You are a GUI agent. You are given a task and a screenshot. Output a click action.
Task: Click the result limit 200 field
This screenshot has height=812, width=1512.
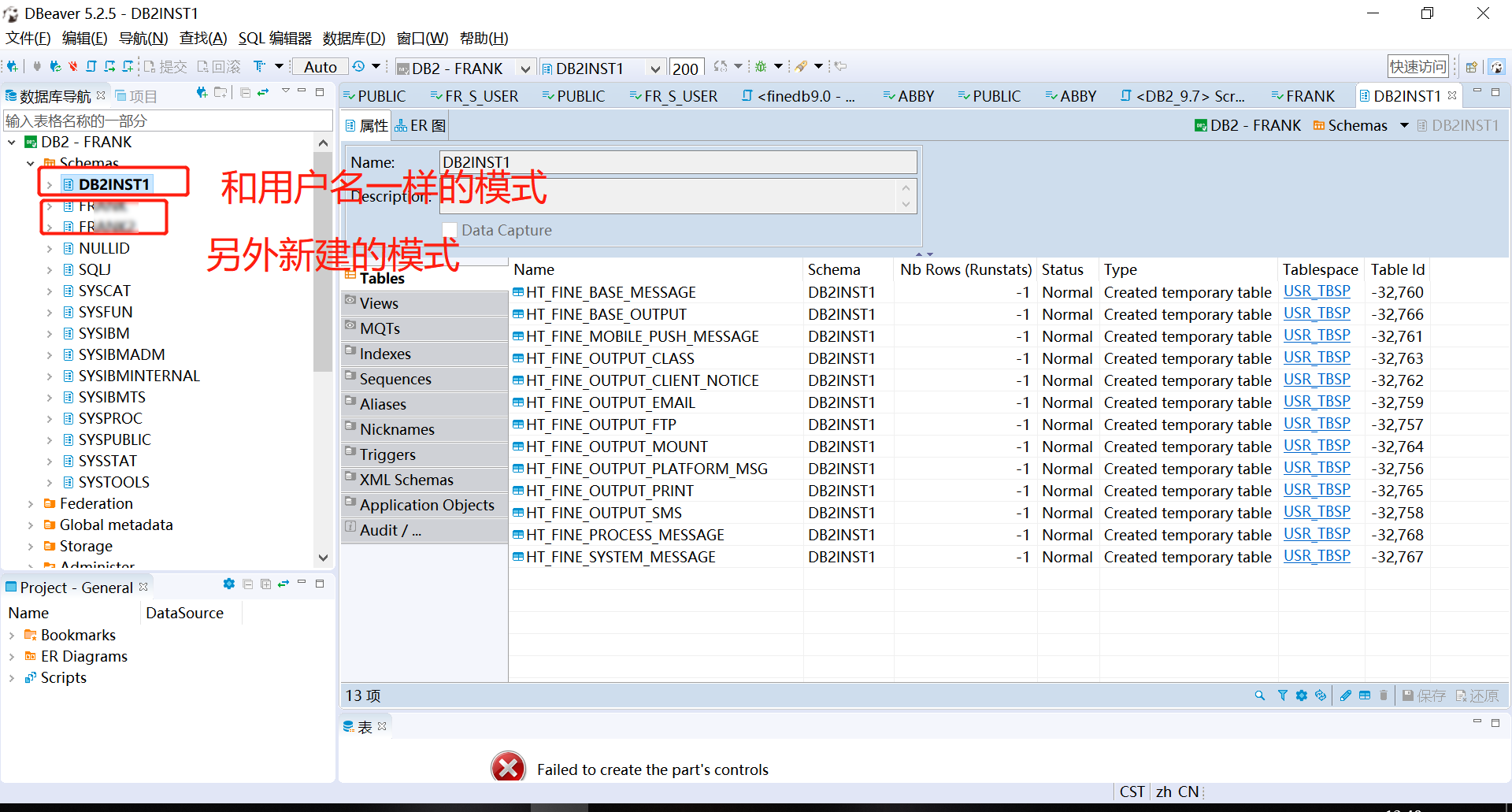(685, 69)
